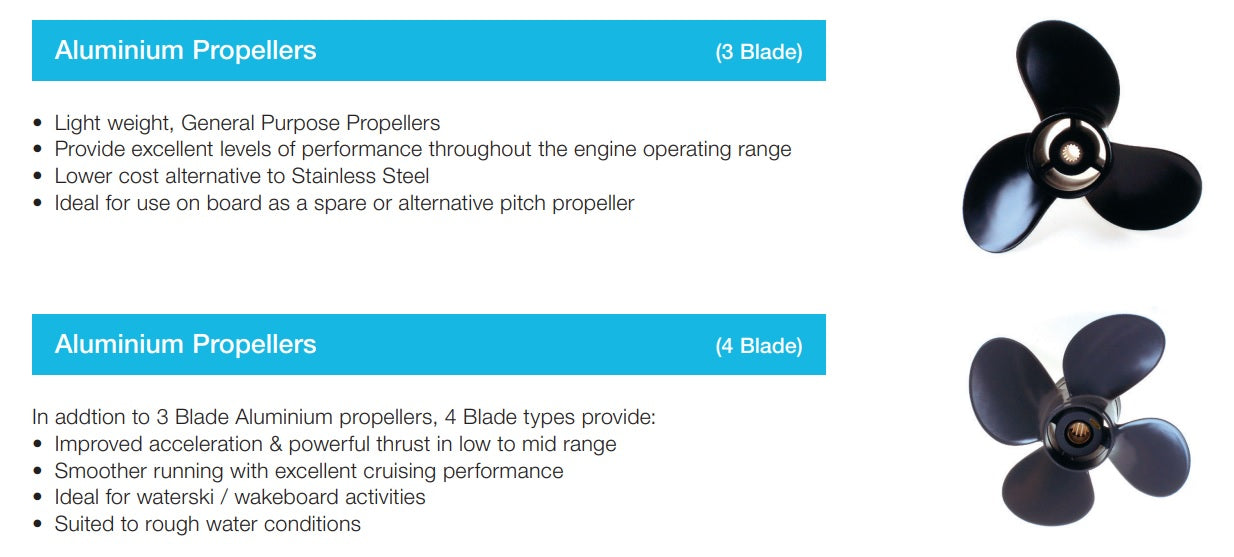Click the bullet dot before "Smoother running"
The height and width of the screenshot is (557, 1234).
(x=38, y=471)
